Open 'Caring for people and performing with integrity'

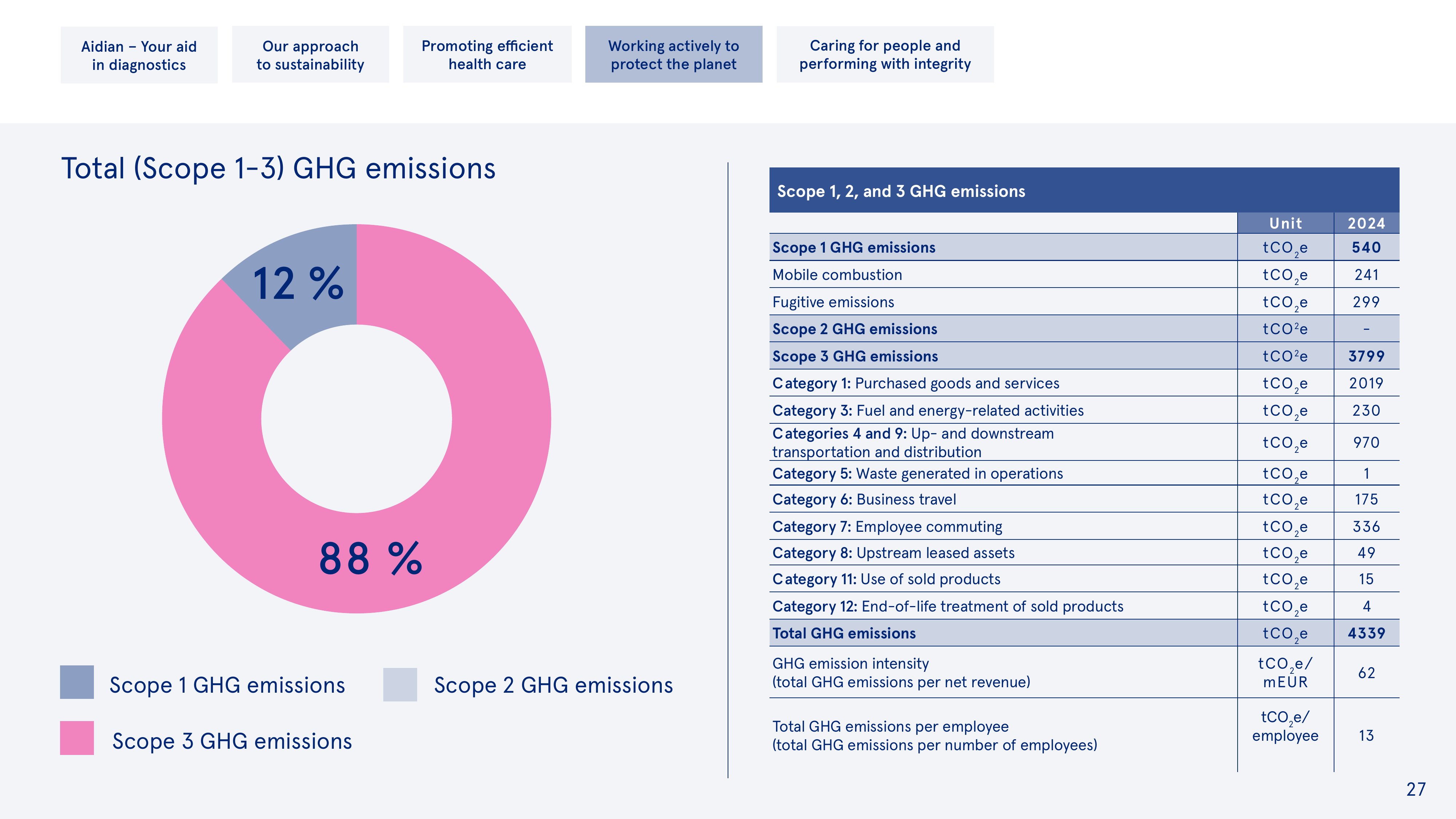coord(885,54)
